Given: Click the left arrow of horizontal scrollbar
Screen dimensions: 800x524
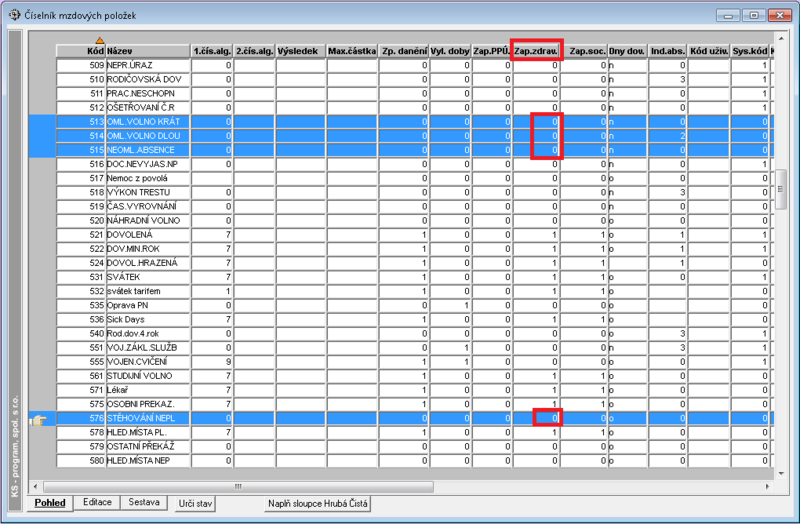Looking at the screenshot, I should point(35,486).
